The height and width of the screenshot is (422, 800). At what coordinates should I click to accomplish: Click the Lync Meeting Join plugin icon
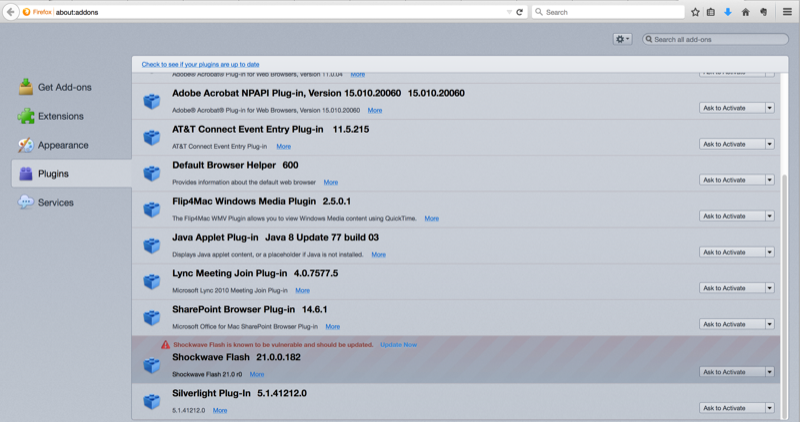(152, 282)
